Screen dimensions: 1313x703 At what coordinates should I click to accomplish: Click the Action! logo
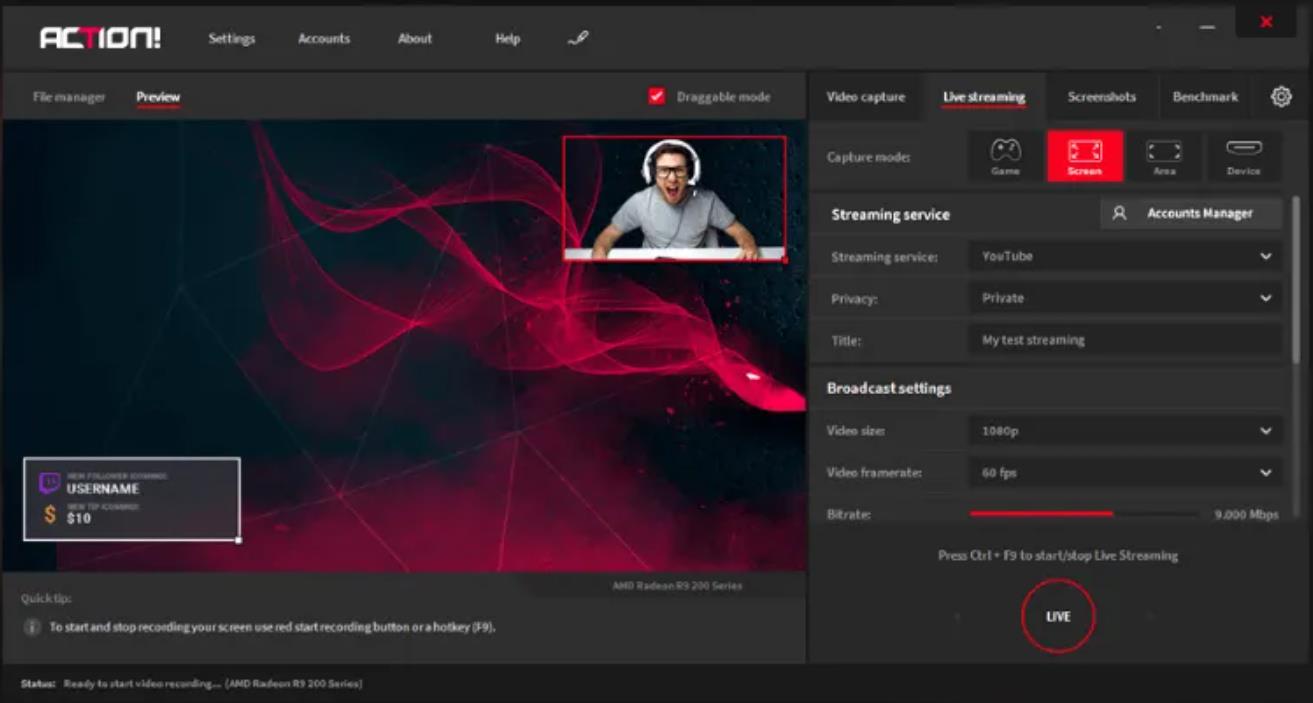click(x=100, y=39)
